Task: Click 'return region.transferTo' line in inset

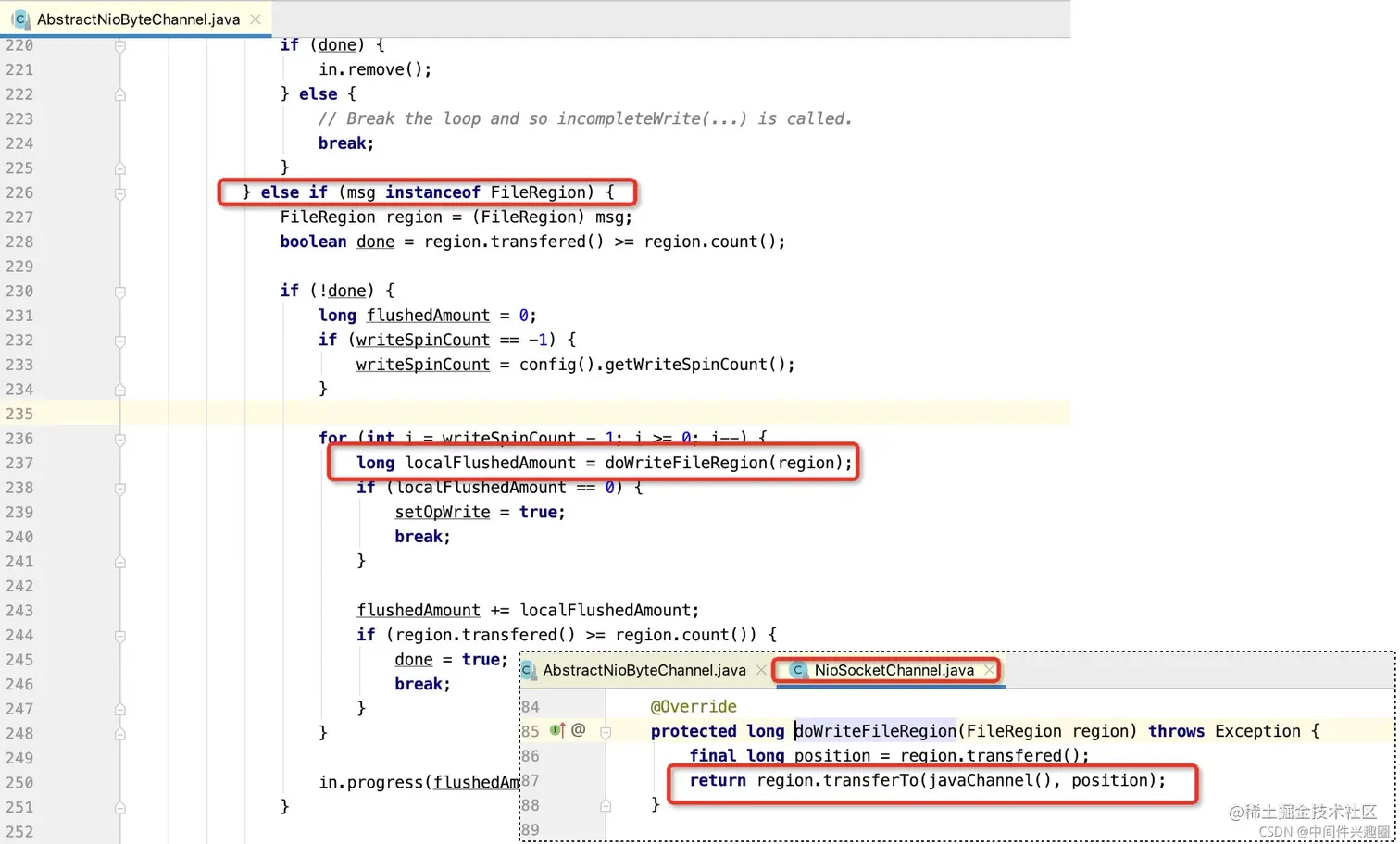Action: coord(928,780)
